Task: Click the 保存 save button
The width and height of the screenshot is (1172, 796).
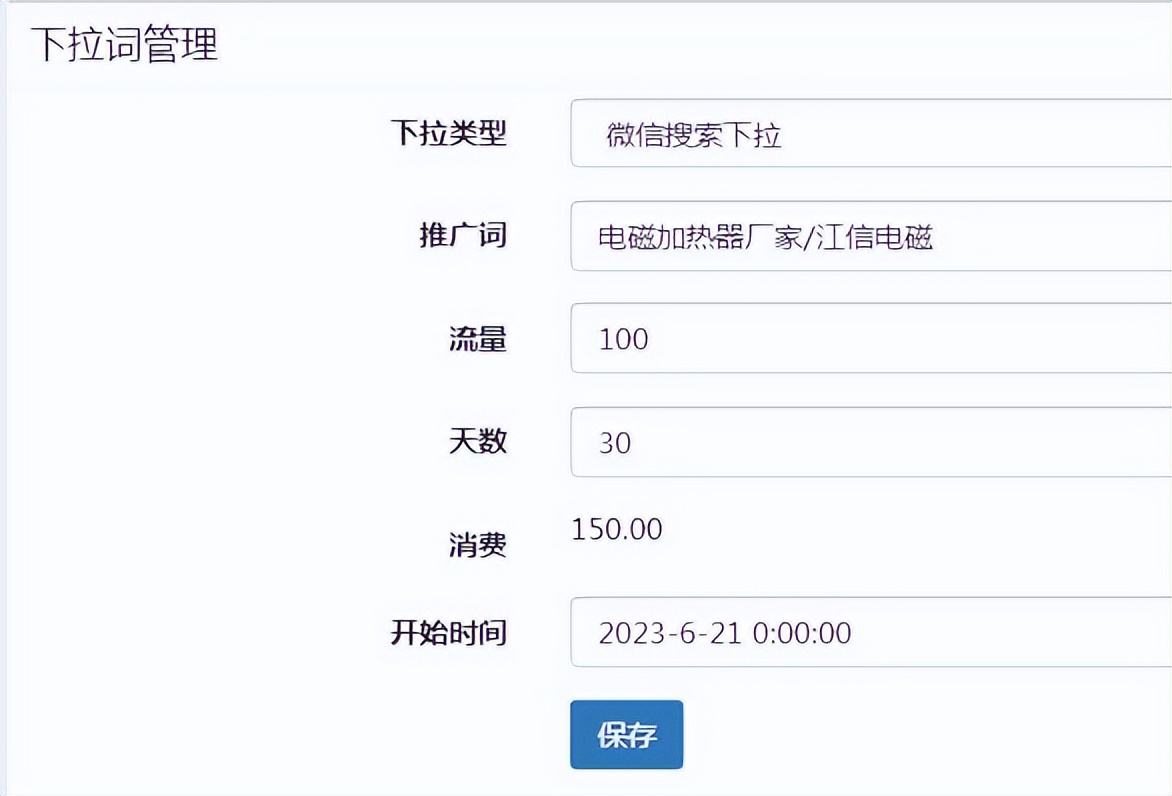Action: point(626,734)
